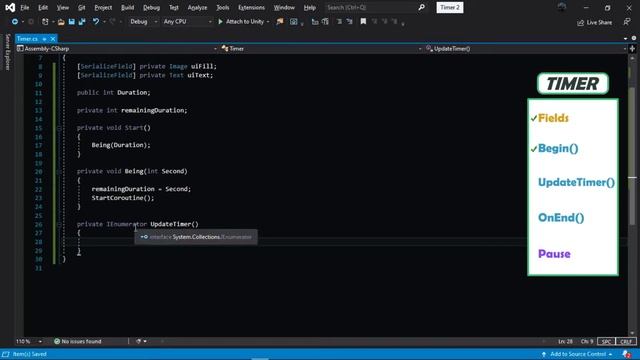Click the uncomment selected lines icon

tap(325, 22)
